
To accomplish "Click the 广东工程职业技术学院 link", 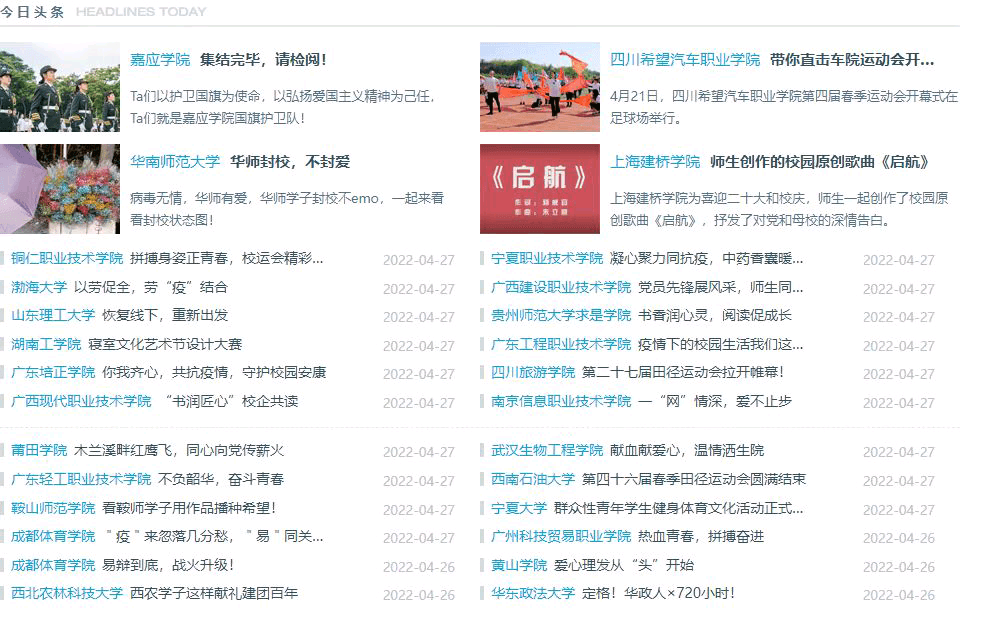I will [x=561, y=344].
